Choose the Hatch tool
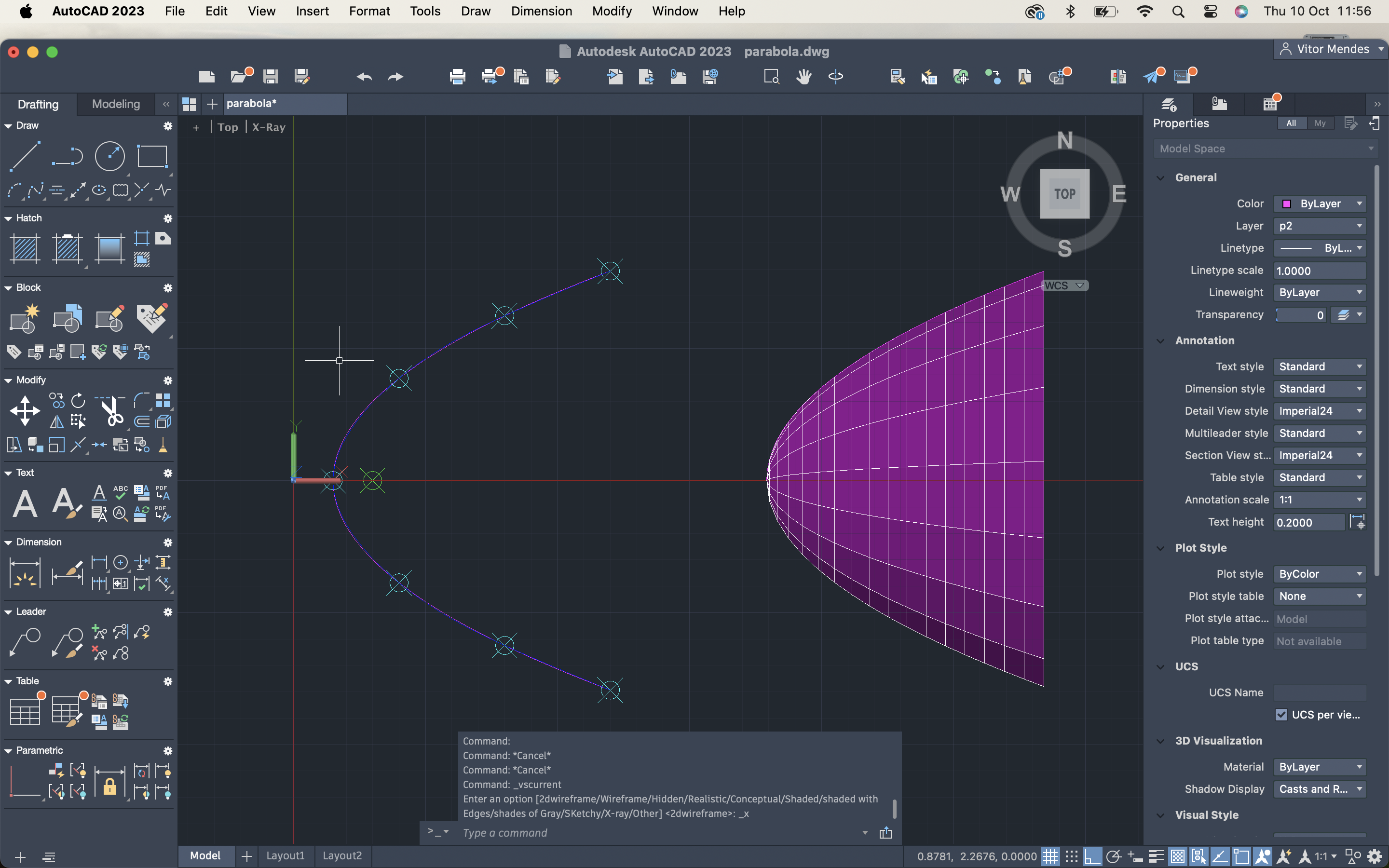The height and width of the screenshot is (868, 1389). coord(25,248)
